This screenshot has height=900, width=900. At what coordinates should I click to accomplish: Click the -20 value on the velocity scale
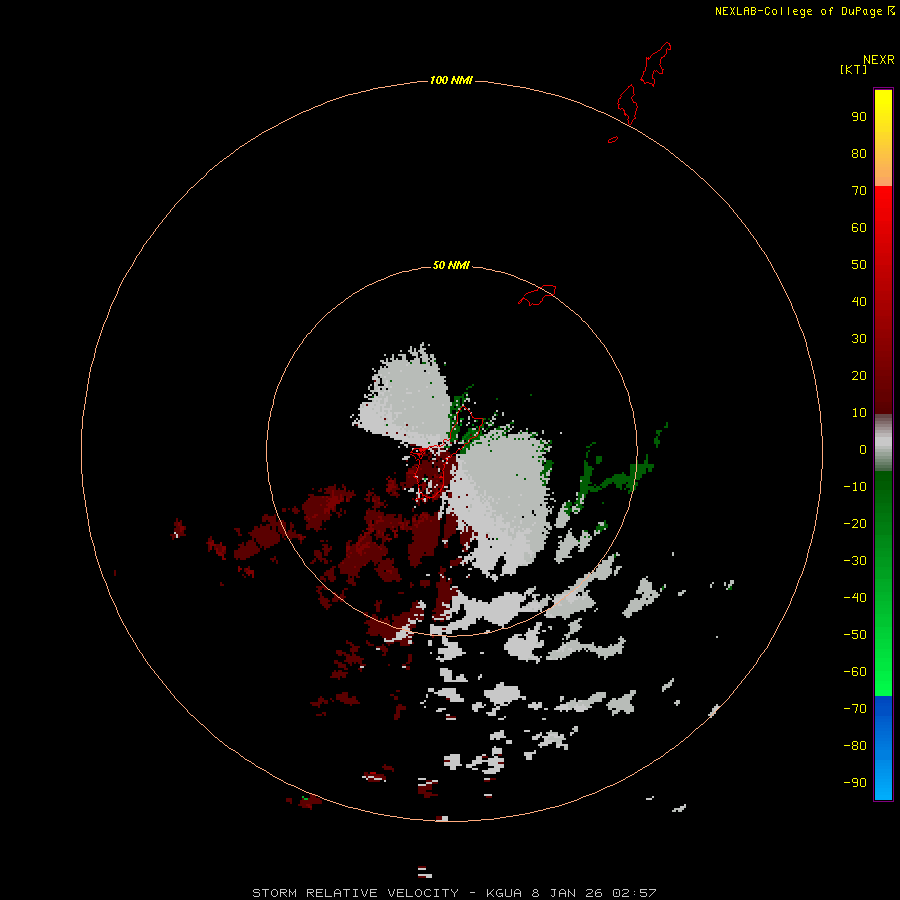click(855, 523)
